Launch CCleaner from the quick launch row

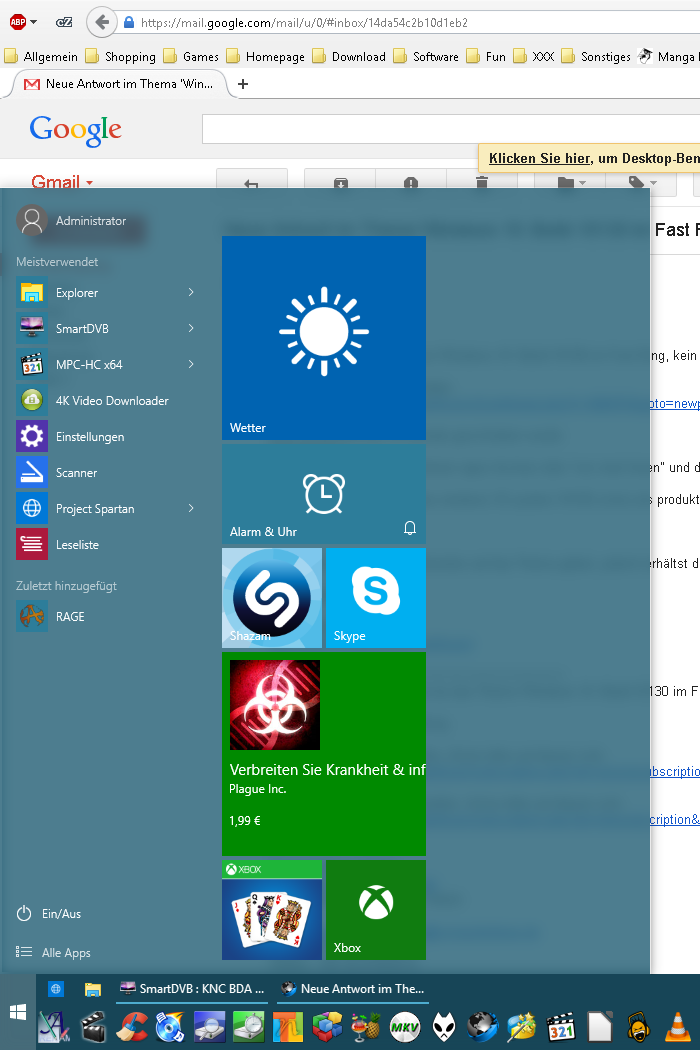click(132, 1027)
